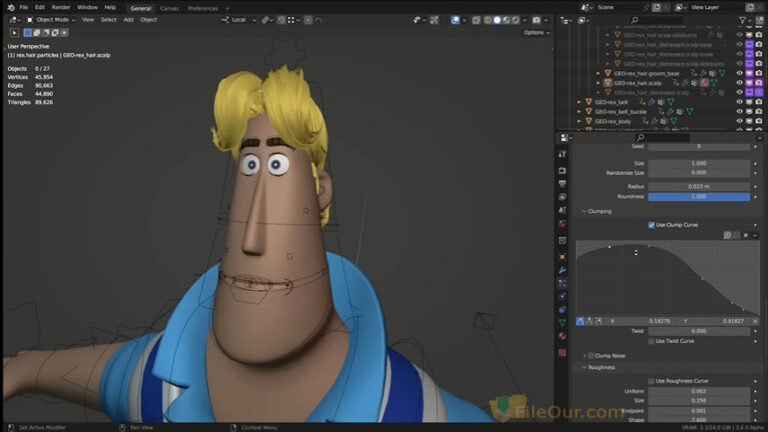Select solid viewport shading

coord(497,20)
